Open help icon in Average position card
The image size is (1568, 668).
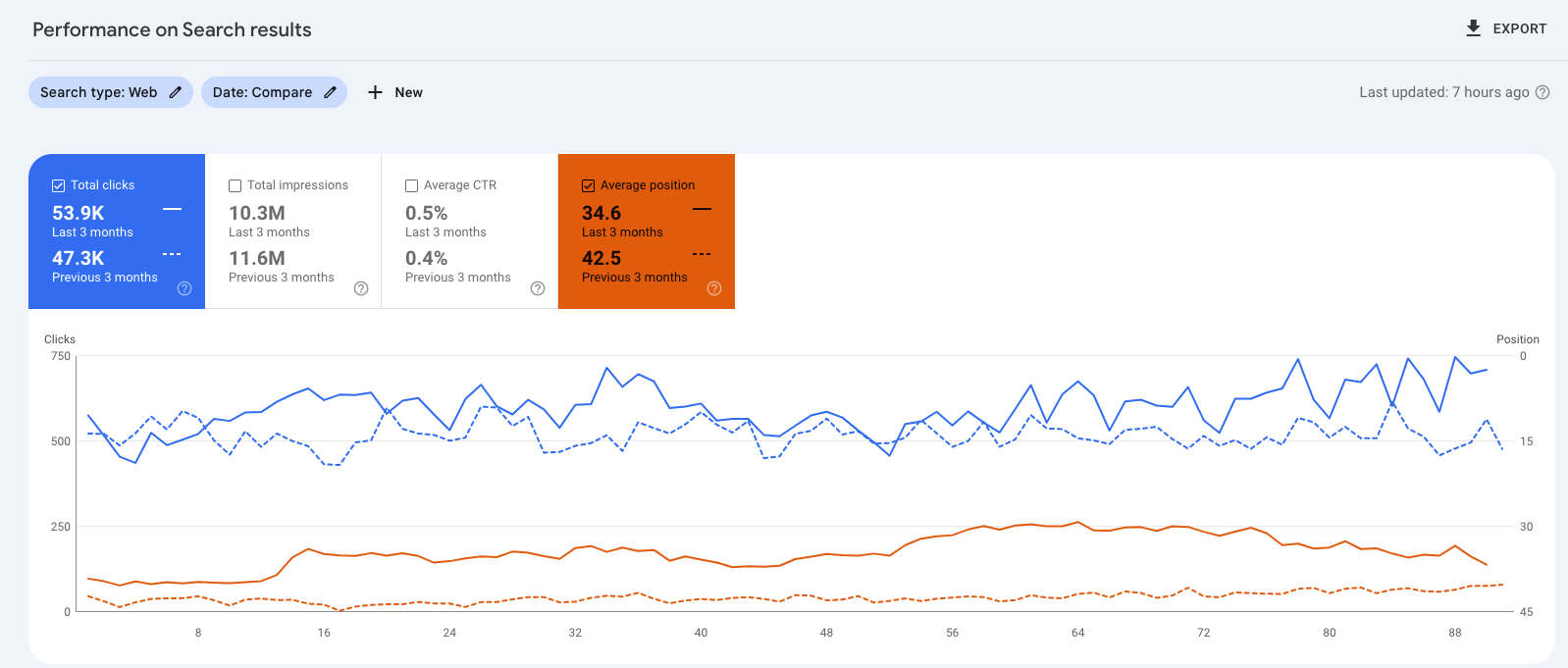[714, 288]
